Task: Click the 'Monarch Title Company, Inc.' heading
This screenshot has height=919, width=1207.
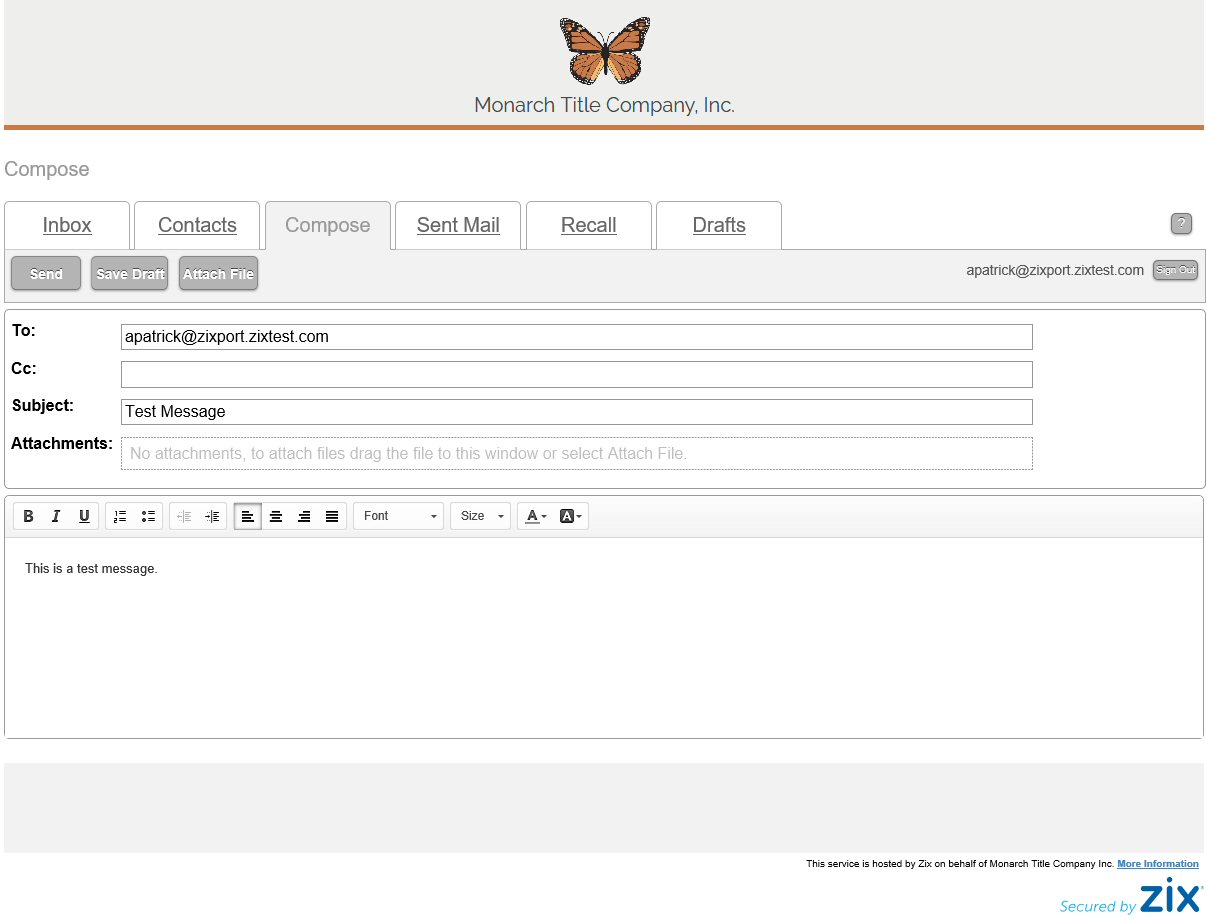Action: tap(604, 105)
